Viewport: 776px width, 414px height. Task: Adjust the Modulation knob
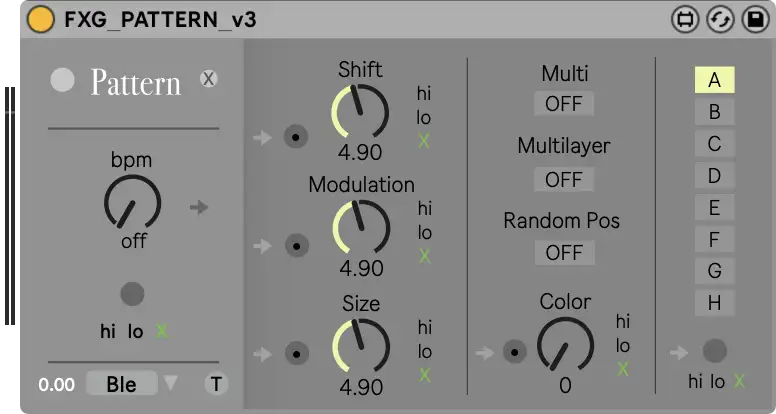[361, 228]
